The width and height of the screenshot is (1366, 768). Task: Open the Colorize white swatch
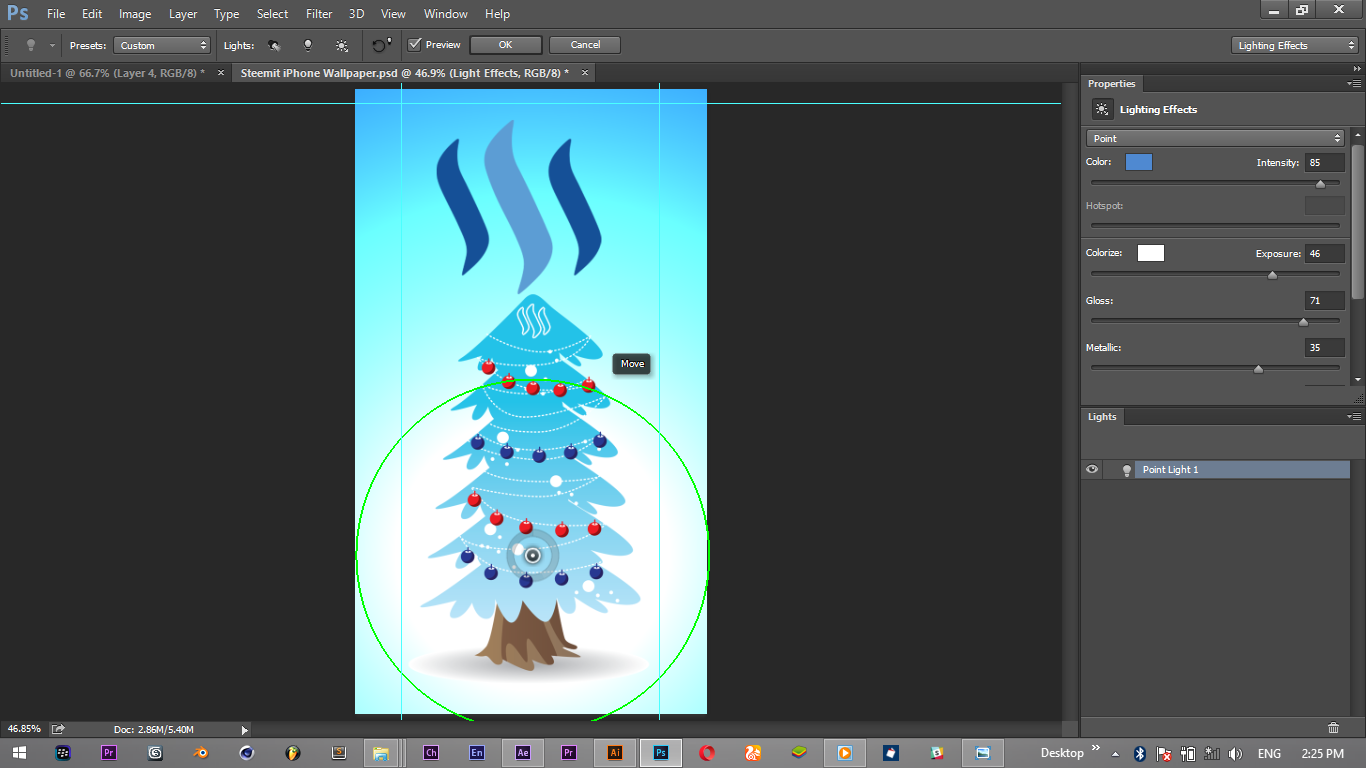1151,253
